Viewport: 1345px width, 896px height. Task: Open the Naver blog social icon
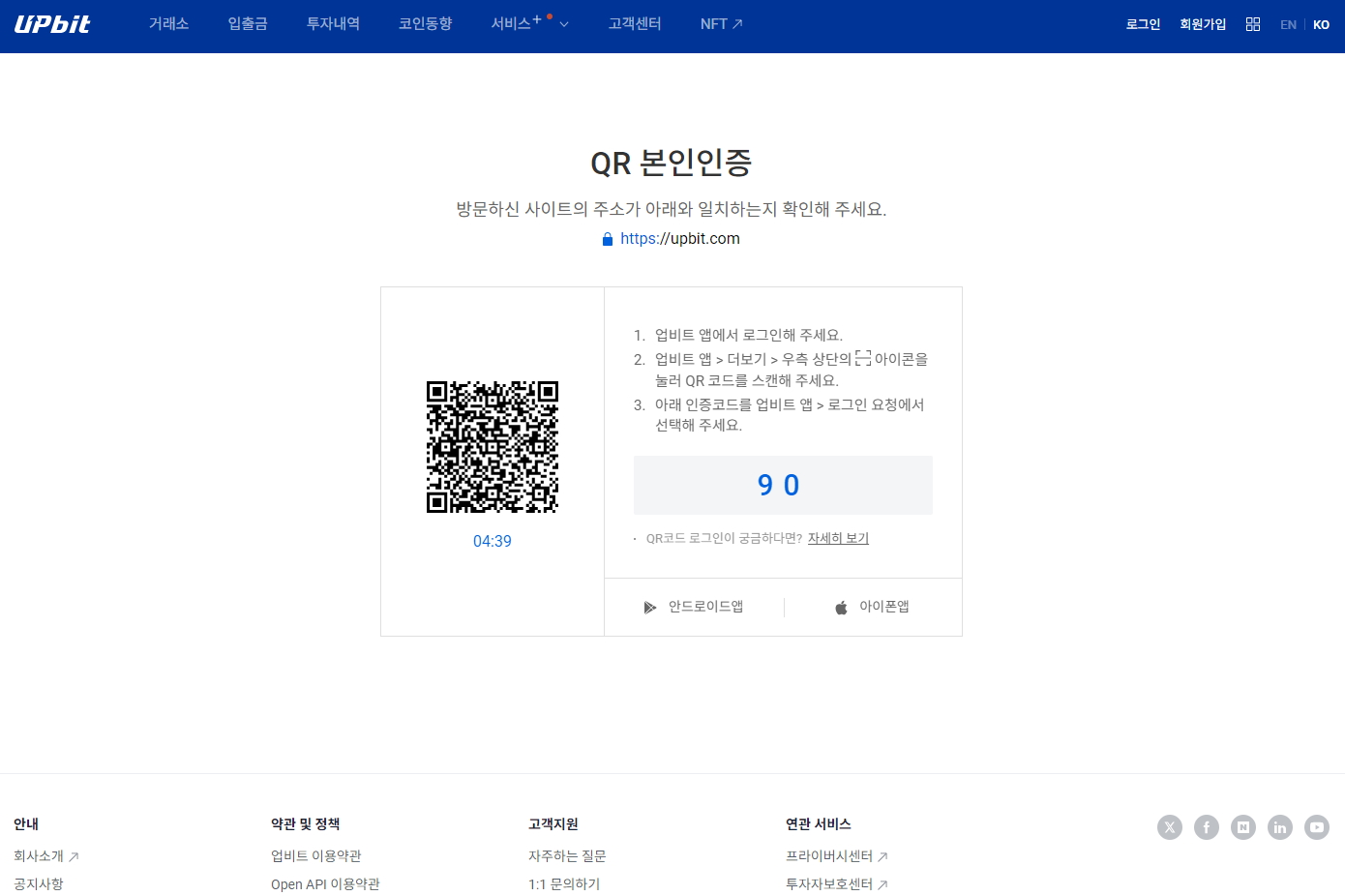[1243, 827]
